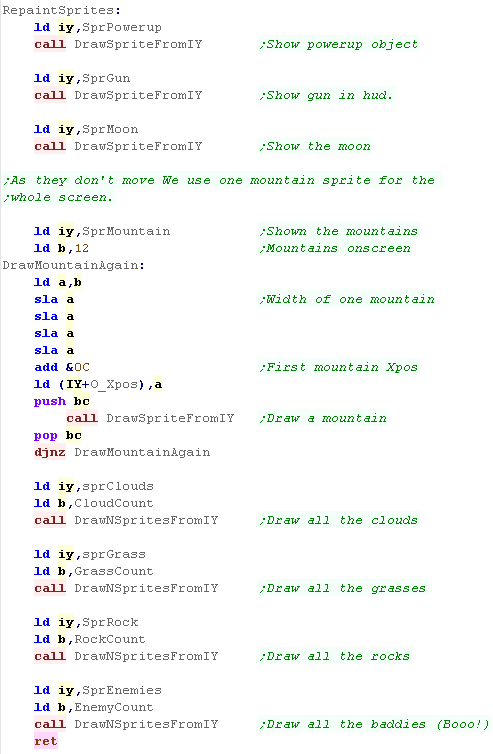Click the 'Show gun in hud' comment
The width and height of the screenshot is (493, 754).
click(326, 95)
